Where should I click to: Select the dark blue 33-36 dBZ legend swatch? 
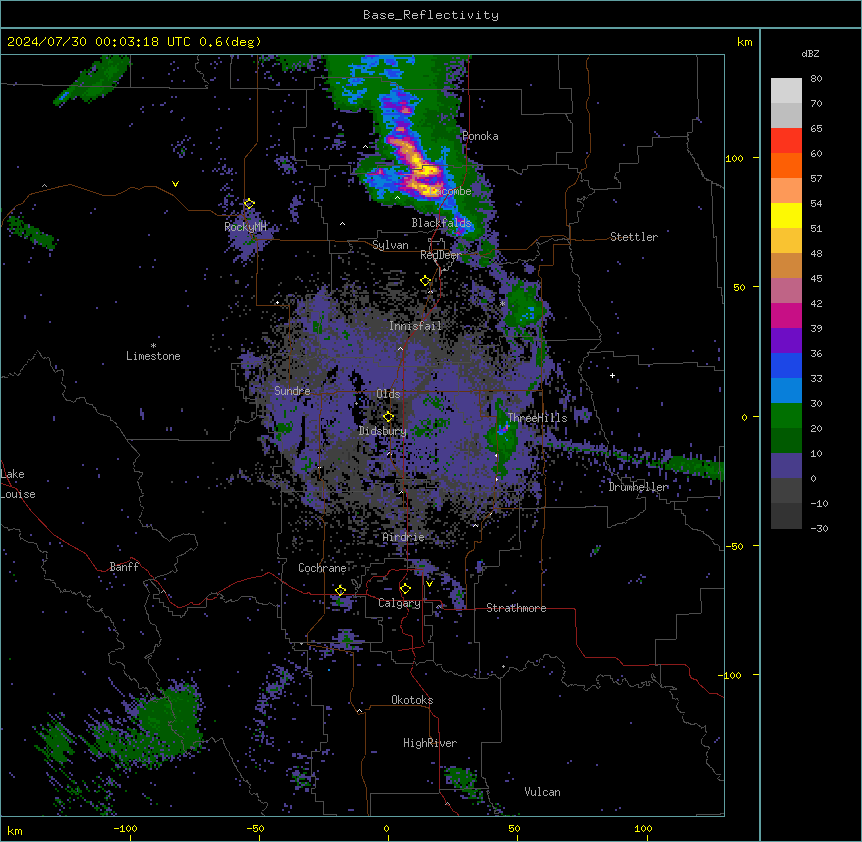(786, 365)
